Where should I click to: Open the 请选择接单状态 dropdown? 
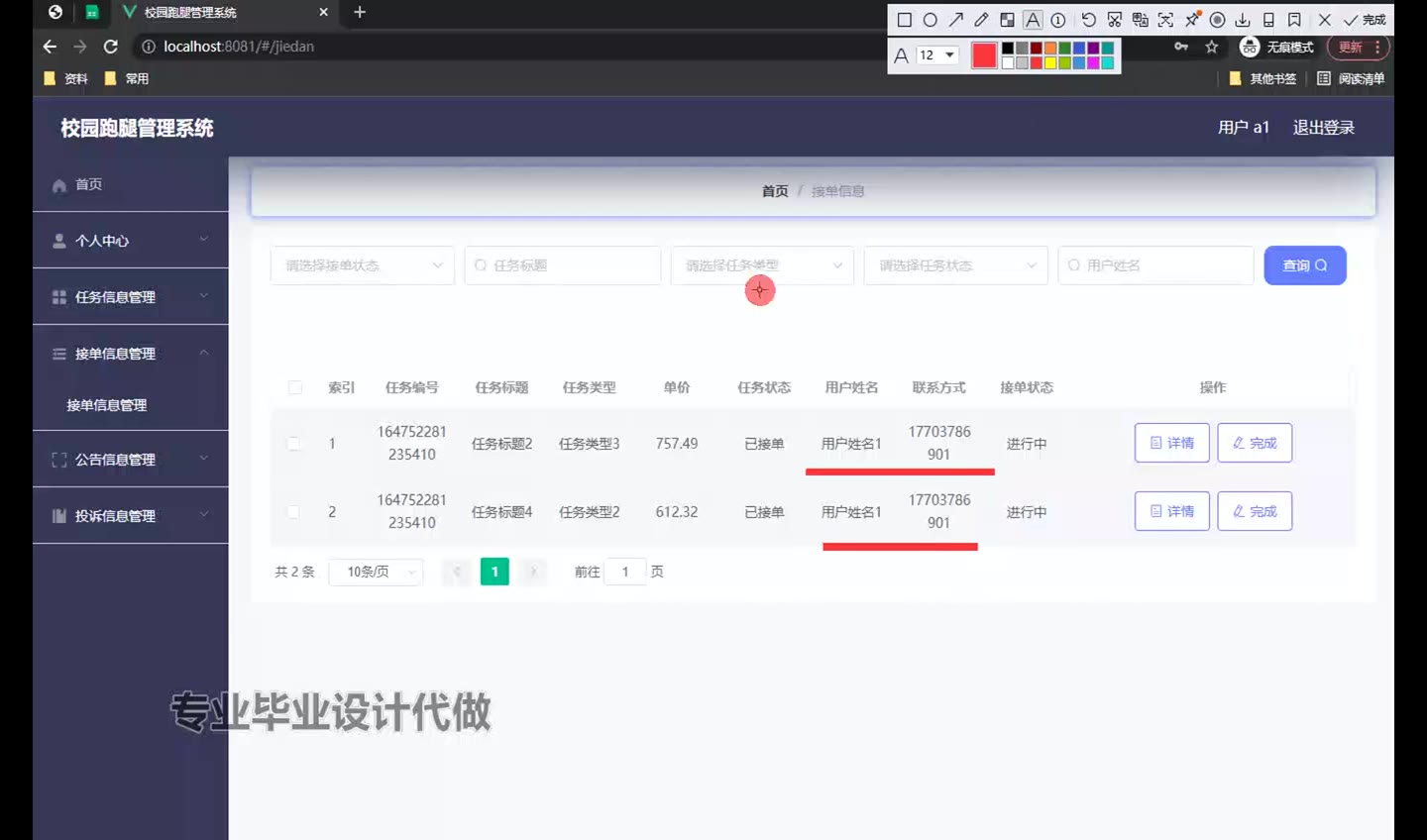point(363,265)
